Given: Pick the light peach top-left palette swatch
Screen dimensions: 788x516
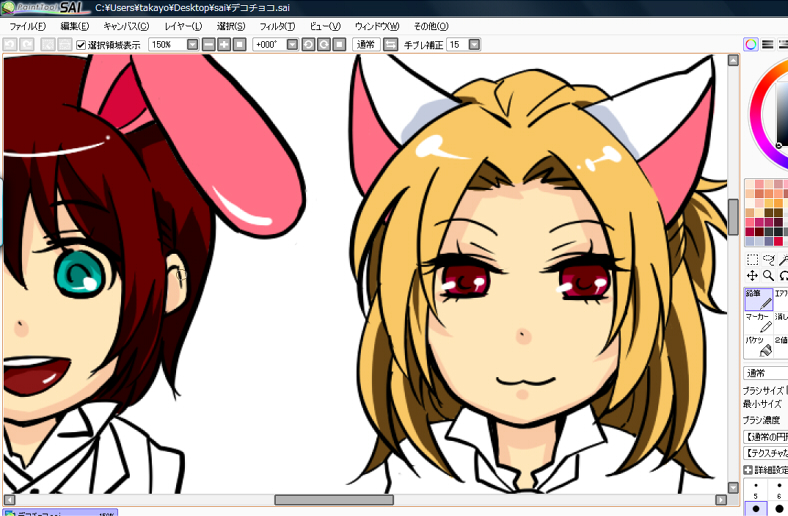Looking at the screenshot, I should [750, 184].
